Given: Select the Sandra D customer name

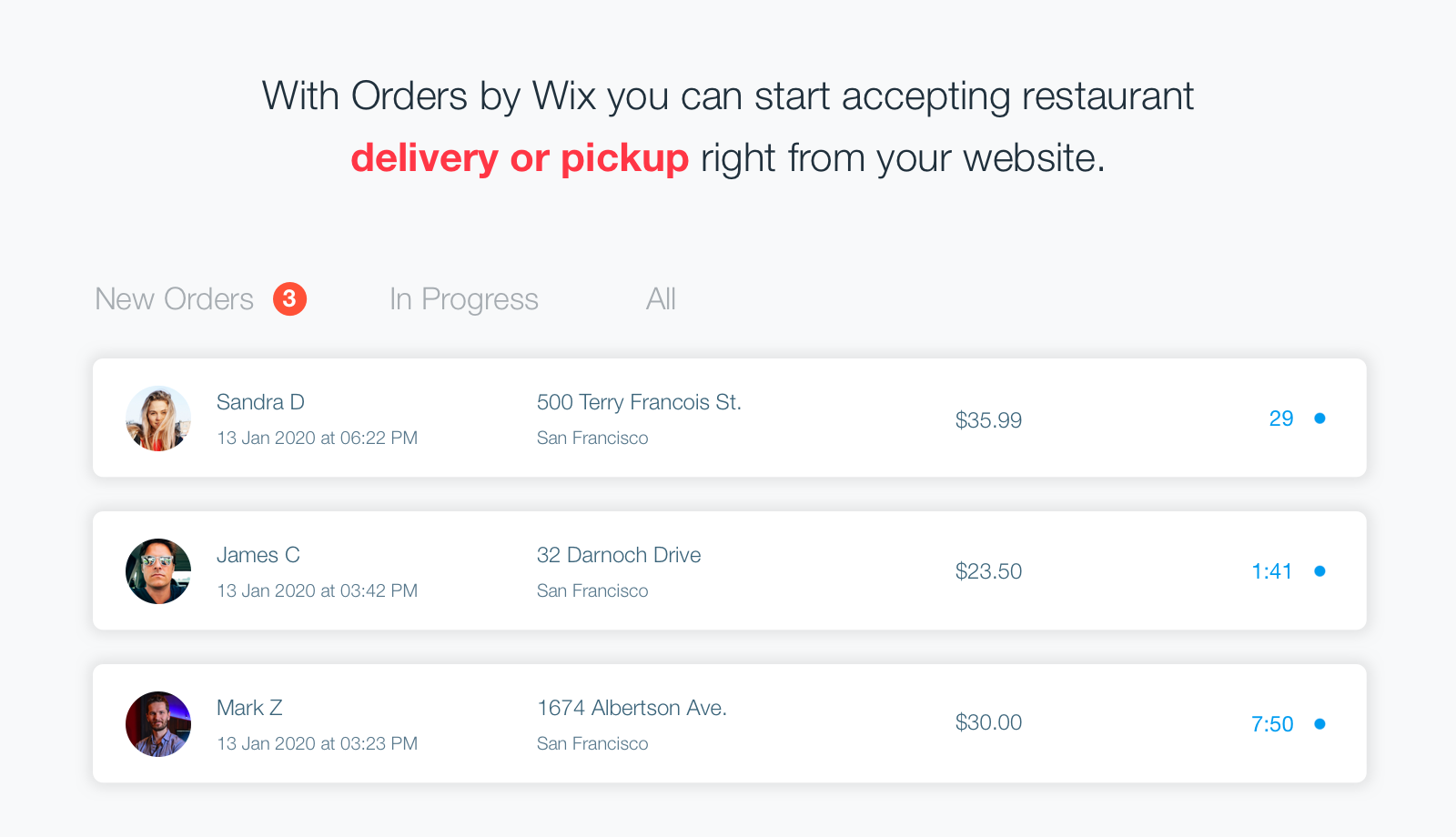Looking at the screenshot, I should 260,402.
